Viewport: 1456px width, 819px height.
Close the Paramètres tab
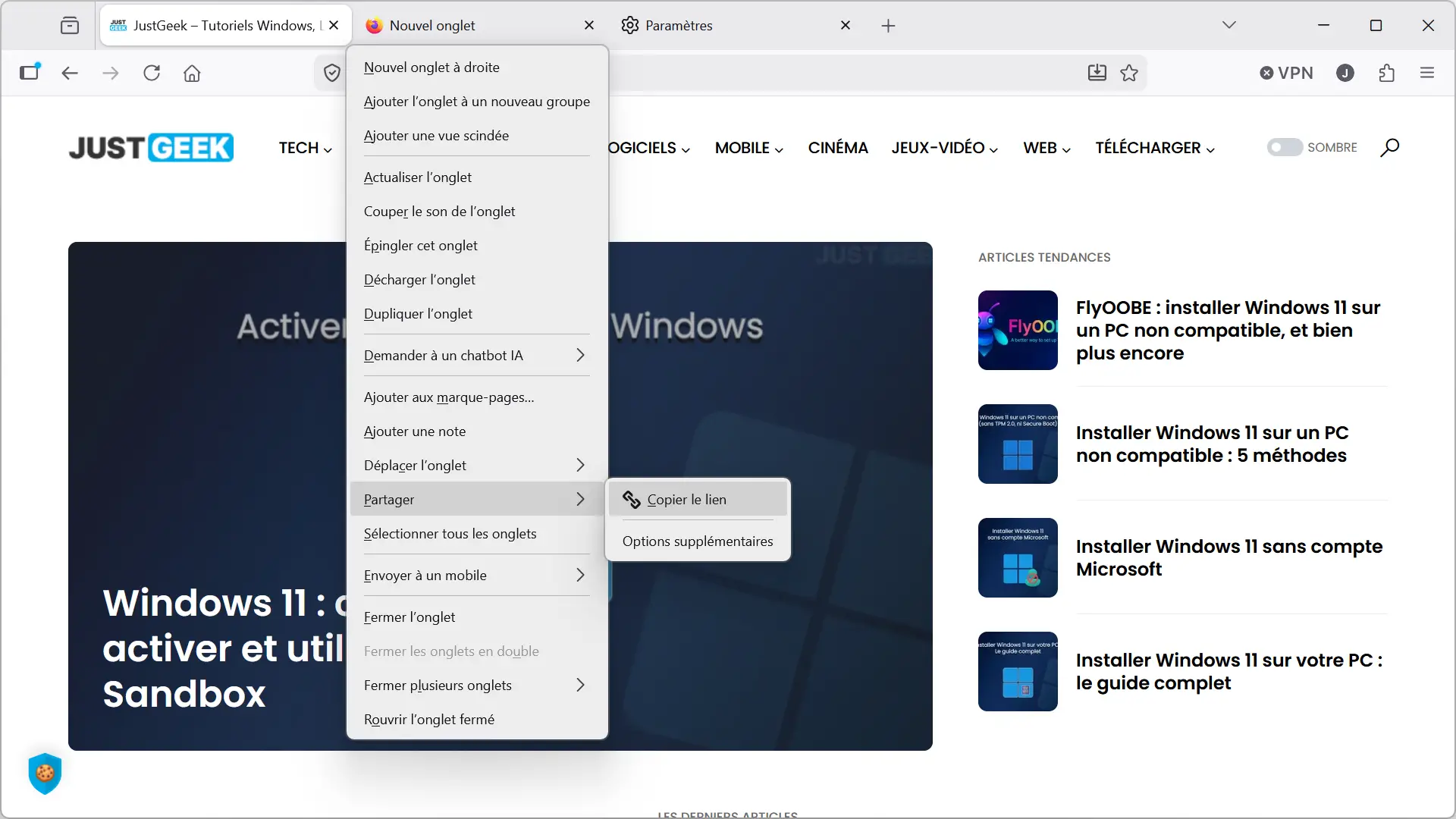tap(846, 25)
